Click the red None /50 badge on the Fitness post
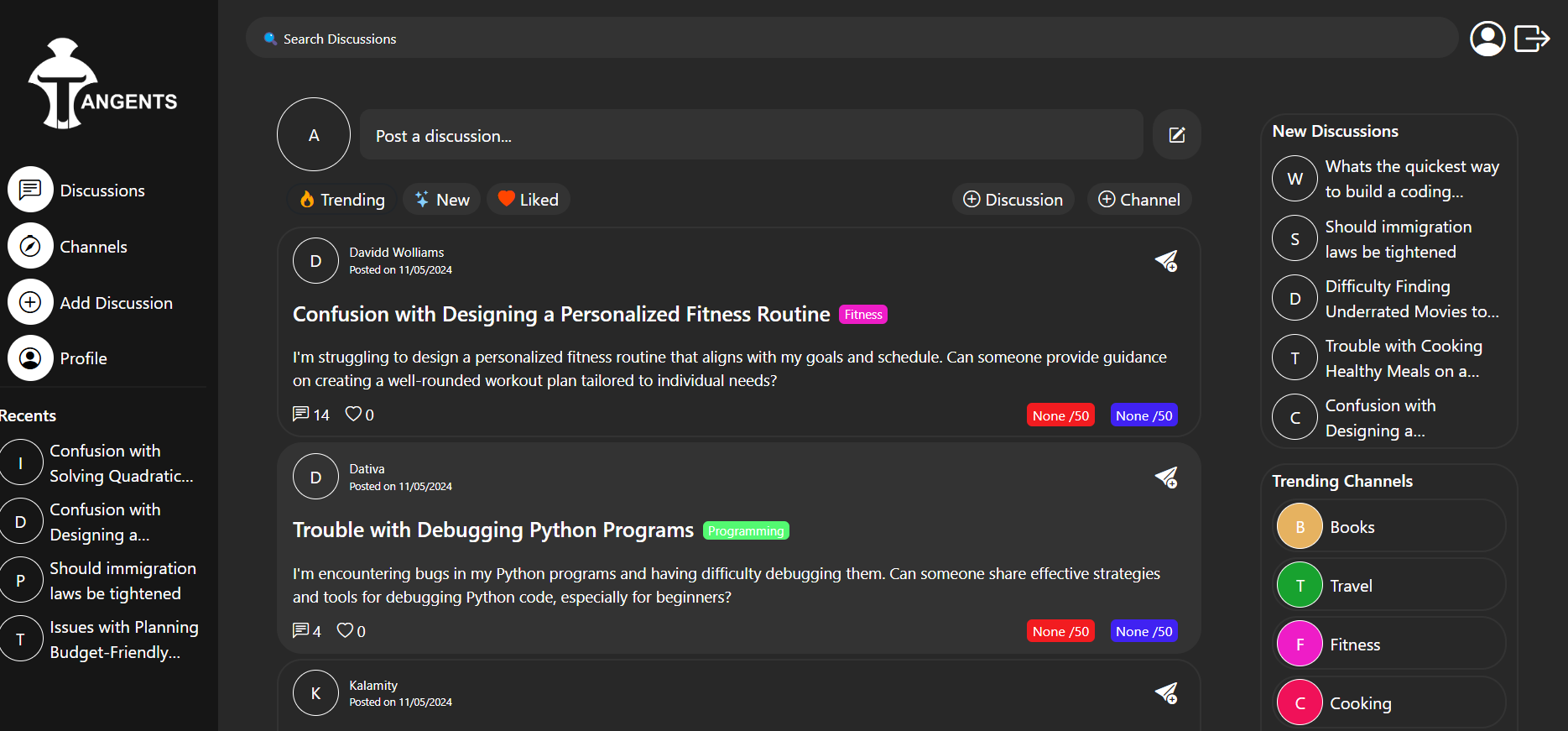 tap(1060, 415)
